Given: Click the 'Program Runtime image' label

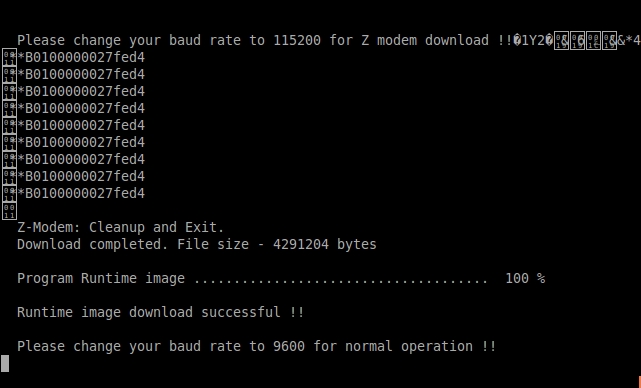Looking at the screenshot, I should click(x=101, y=278).
